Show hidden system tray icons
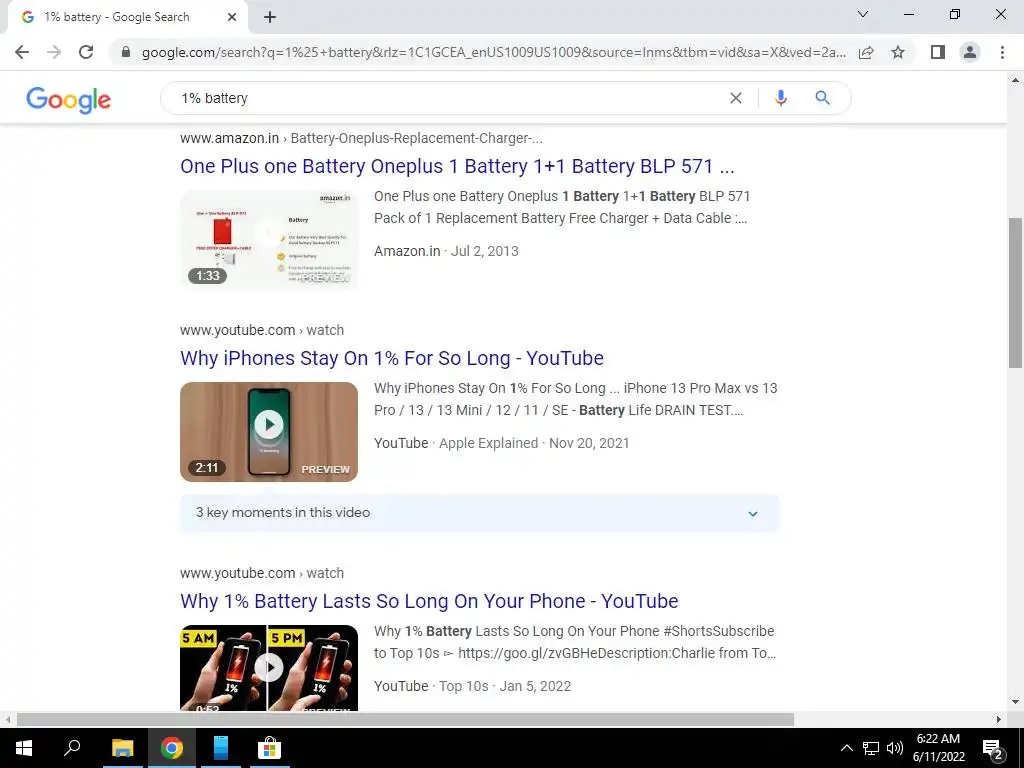This screenshot has width=1024, height=768. 846,748
